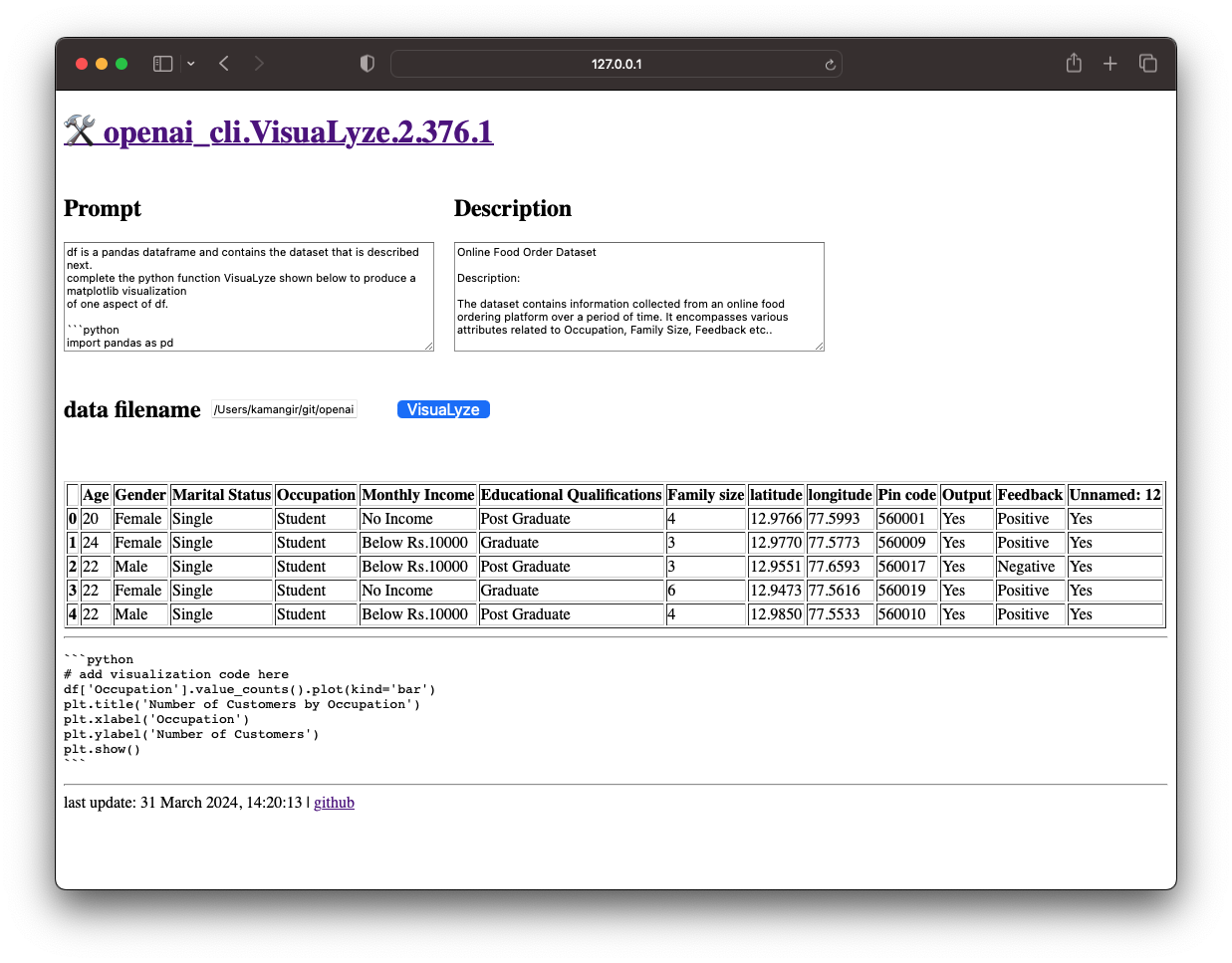Click the family size 6 cell
1232x963 pixels.
click(705, 591)
